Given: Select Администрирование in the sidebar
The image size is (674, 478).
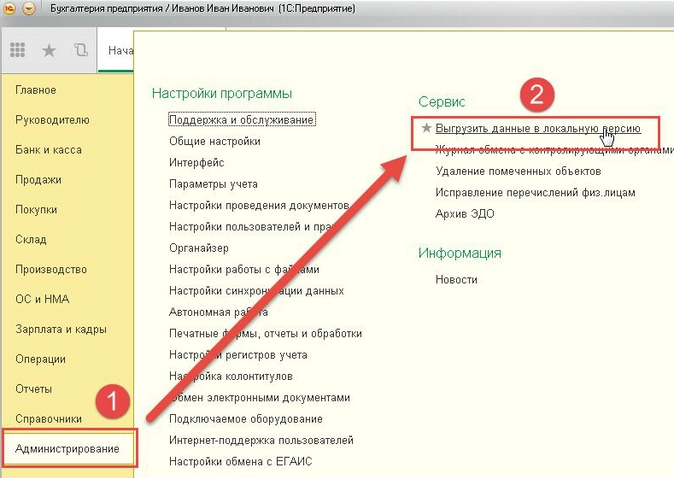Looking at the screenshot, I should (67, 449).
